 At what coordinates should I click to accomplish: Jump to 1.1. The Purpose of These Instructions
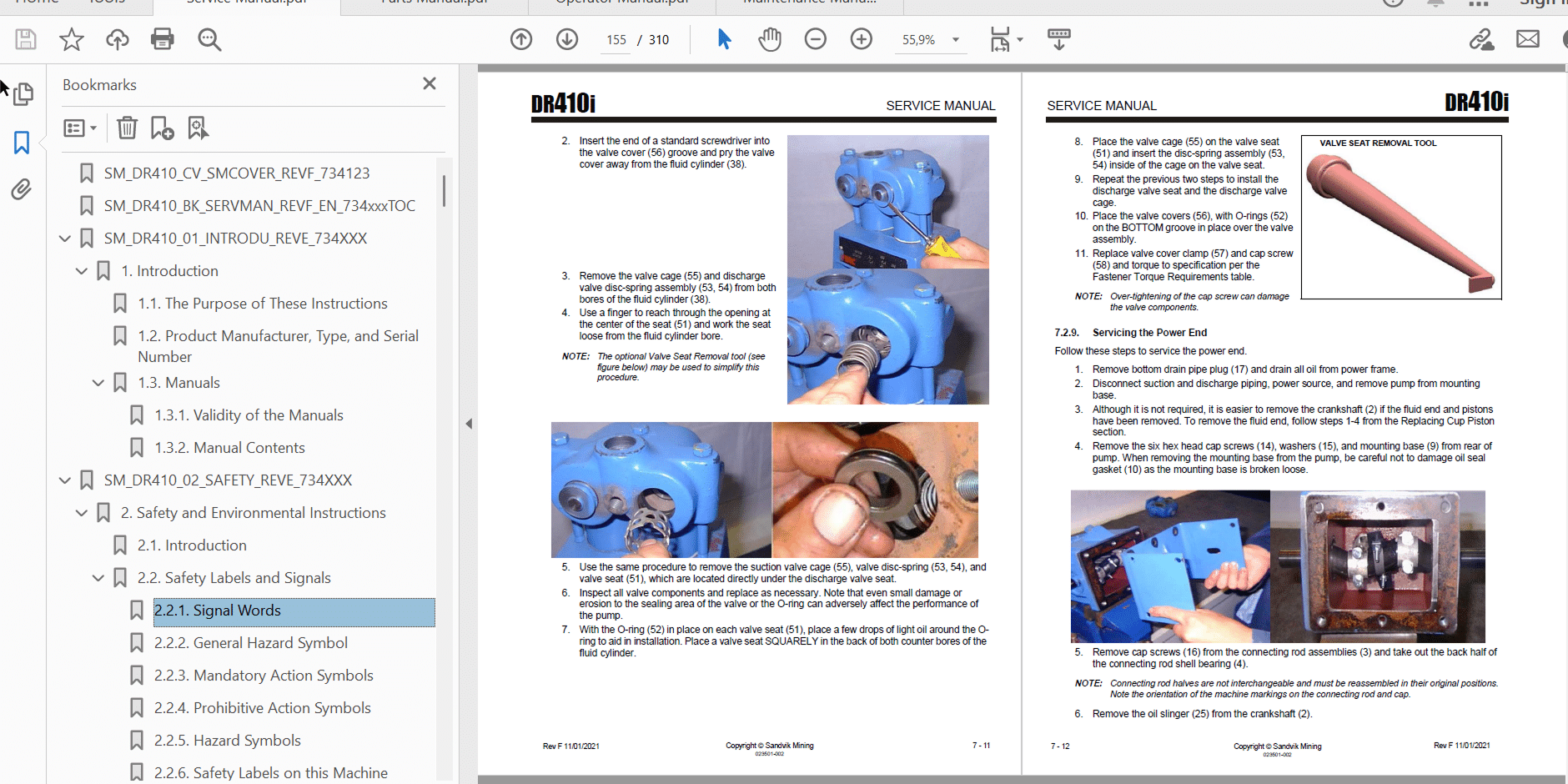click(263, 304)
